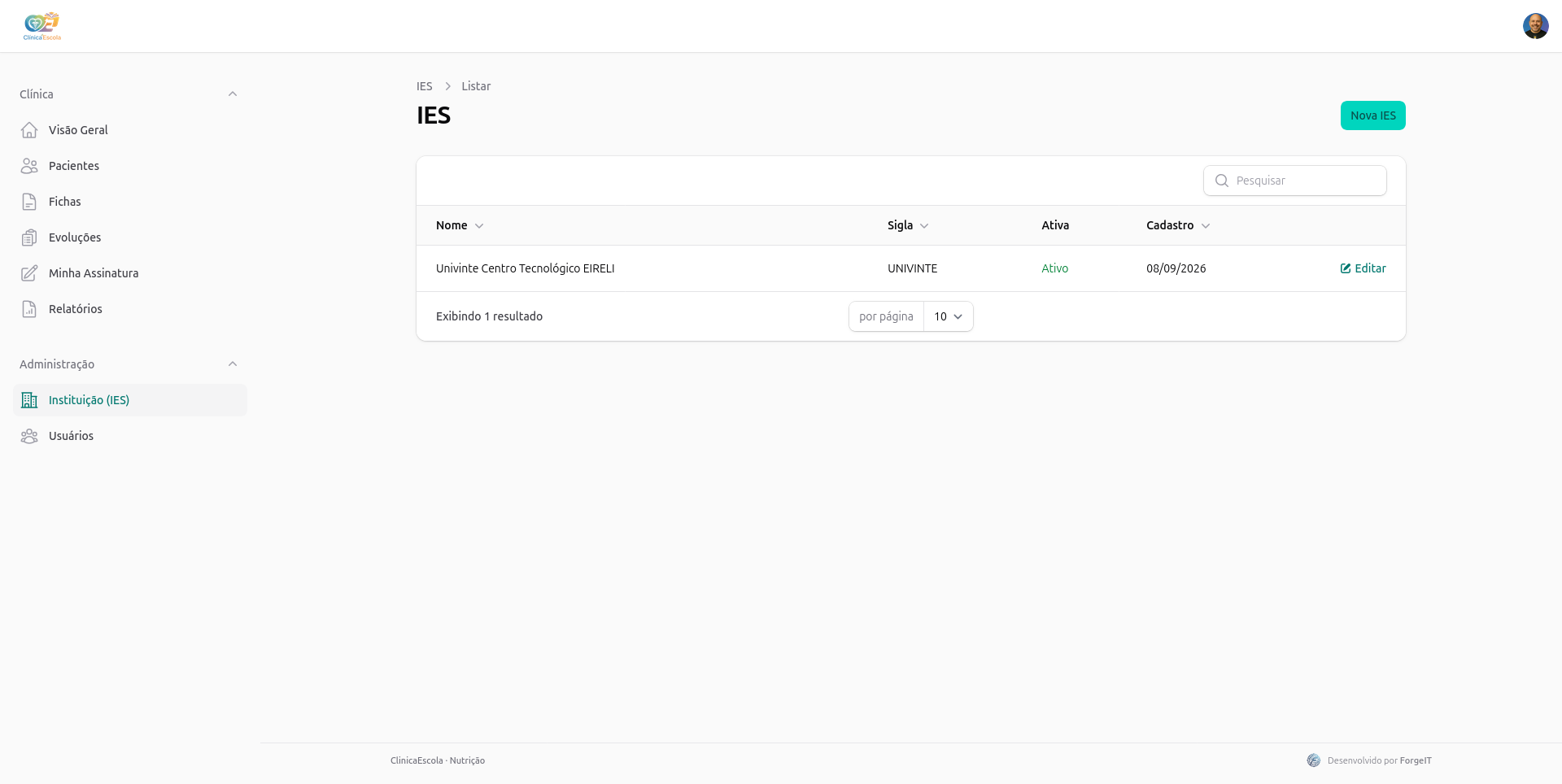
Task: Click the Fichas document icon
Action: pyautogui.click(x=29, y=202)
